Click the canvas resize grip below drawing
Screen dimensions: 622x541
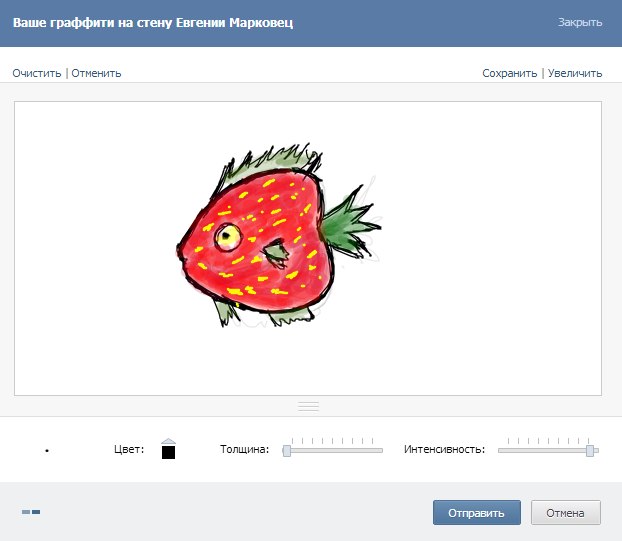308,406
